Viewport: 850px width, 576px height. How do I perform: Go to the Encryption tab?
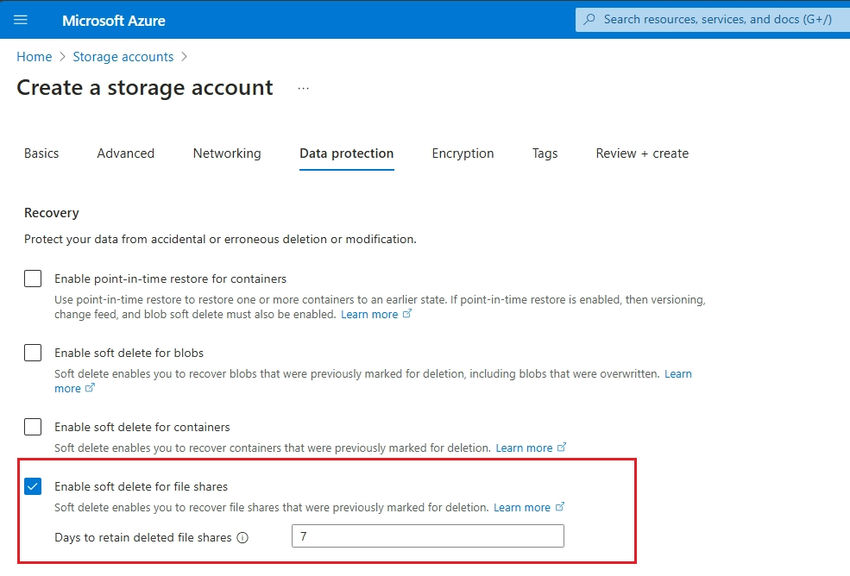463,153
